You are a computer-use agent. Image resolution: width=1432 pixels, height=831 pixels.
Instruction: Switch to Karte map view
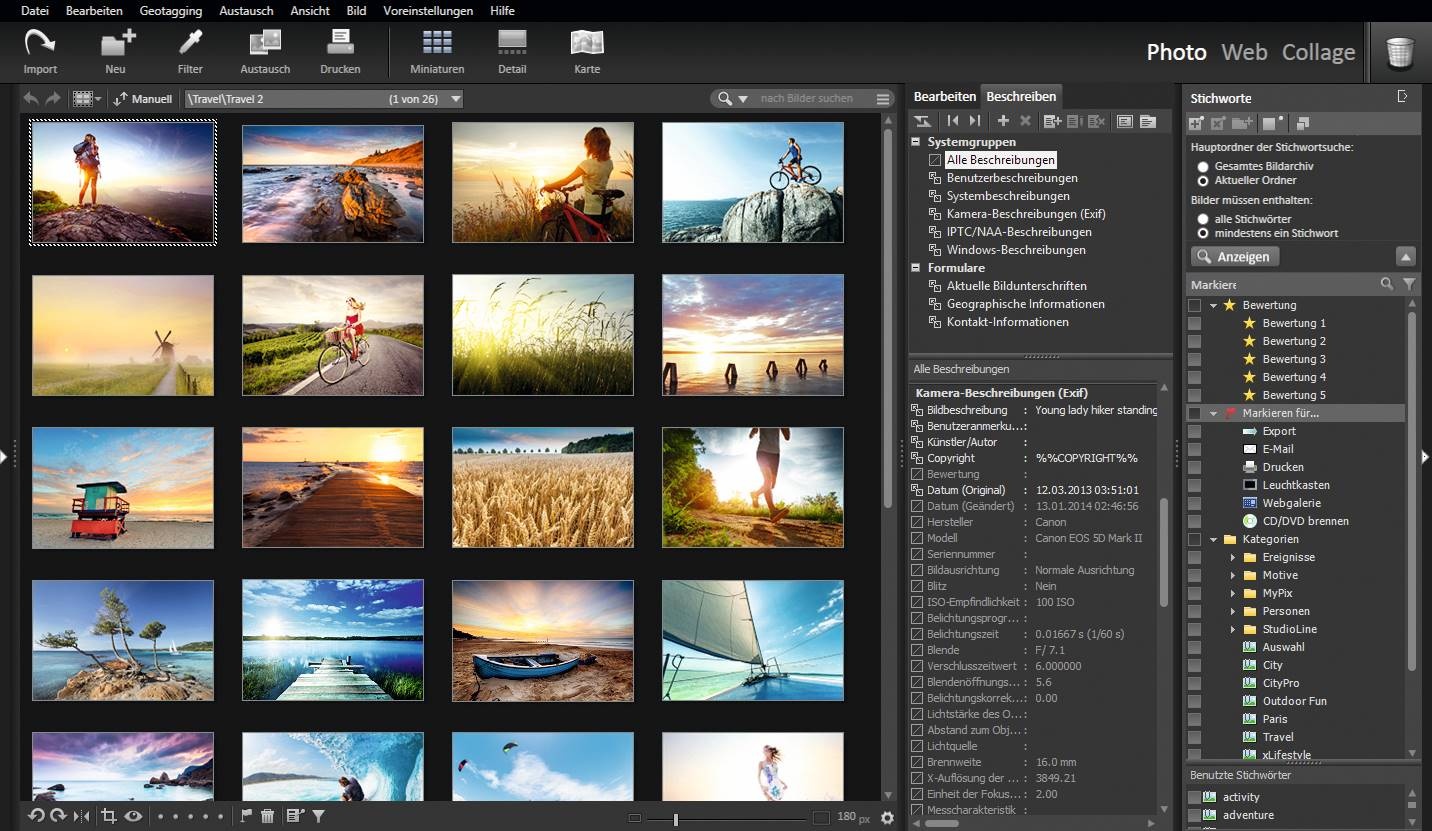[587, 43]
